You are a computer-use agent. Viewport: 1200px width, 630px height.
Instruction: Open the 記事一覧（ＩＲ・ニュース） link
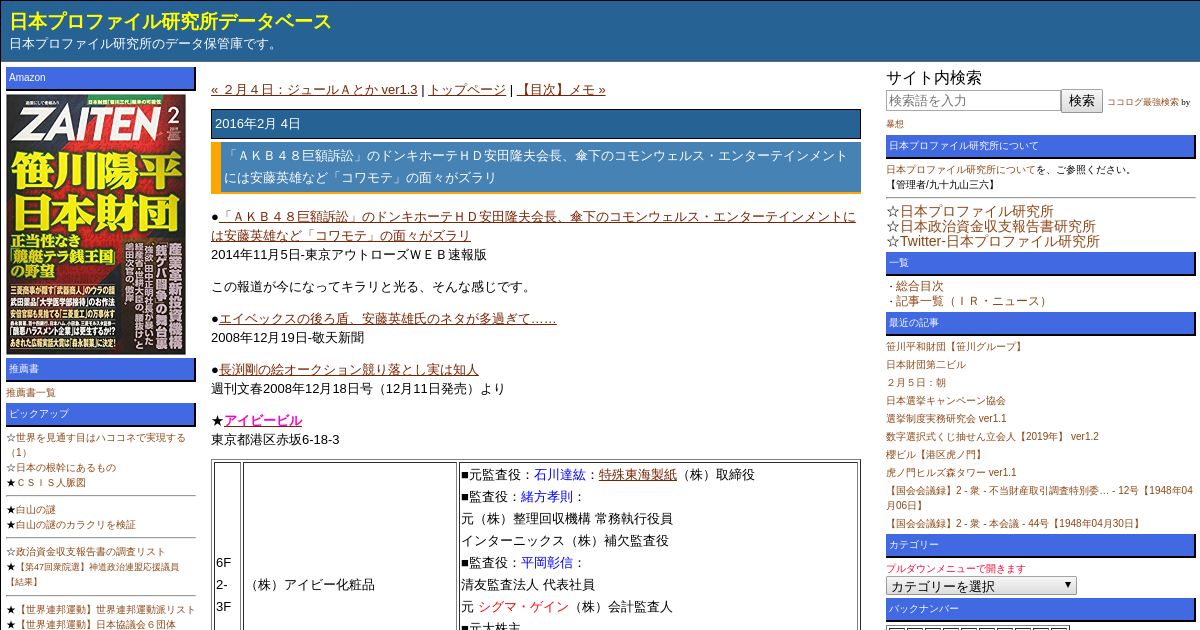coord(972,301)
